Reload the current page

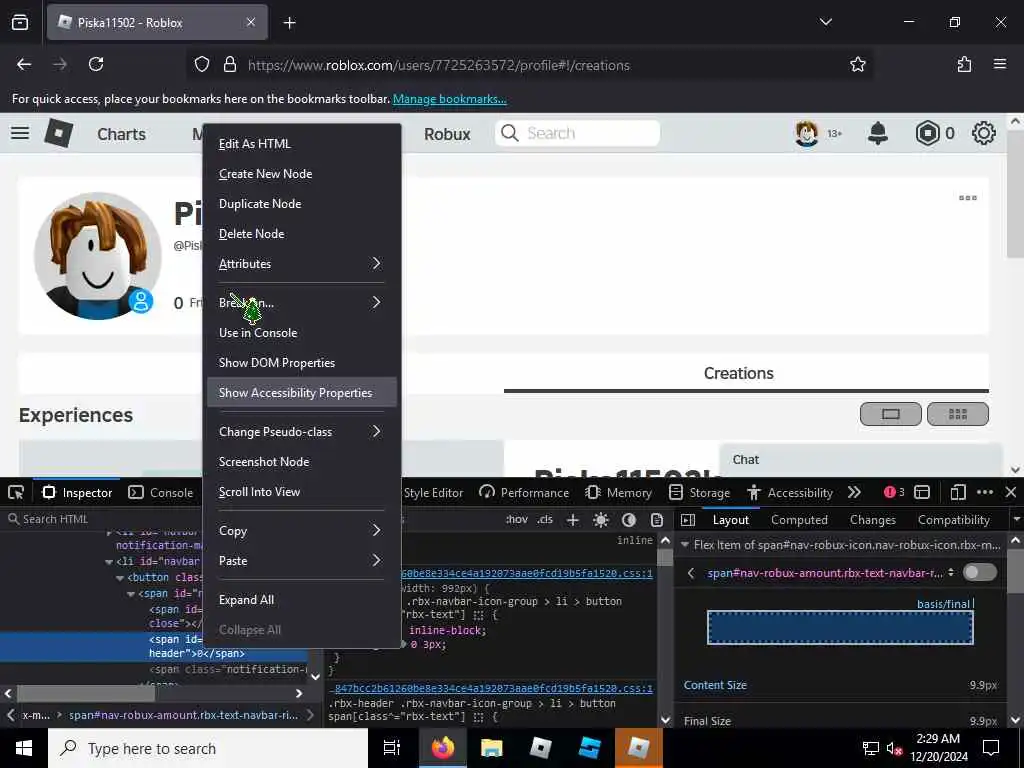(x=96, y=64)
